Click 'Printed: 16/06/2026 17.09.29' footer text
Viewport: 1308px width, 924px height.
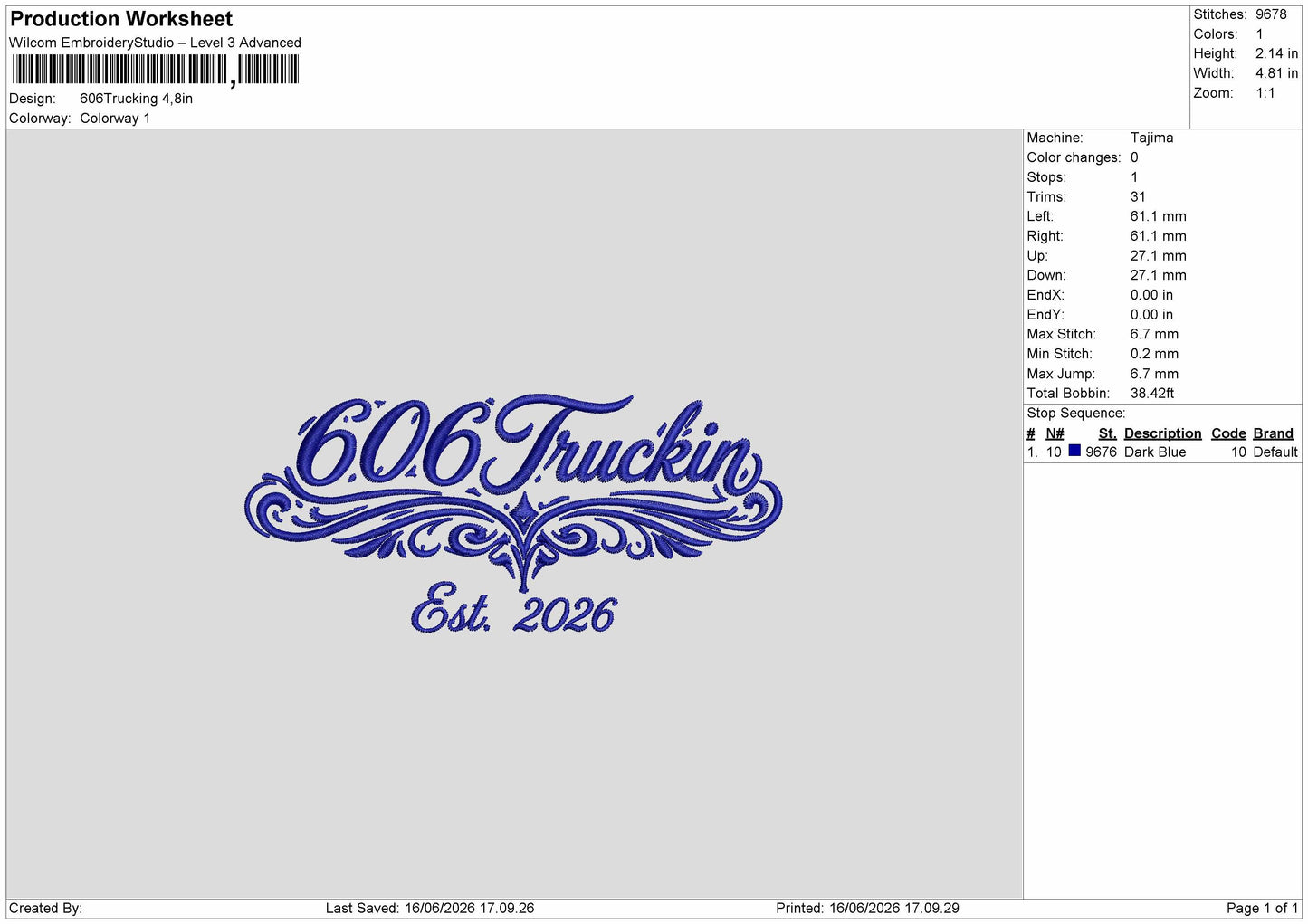pyautogui.click(x=867, y=909)
